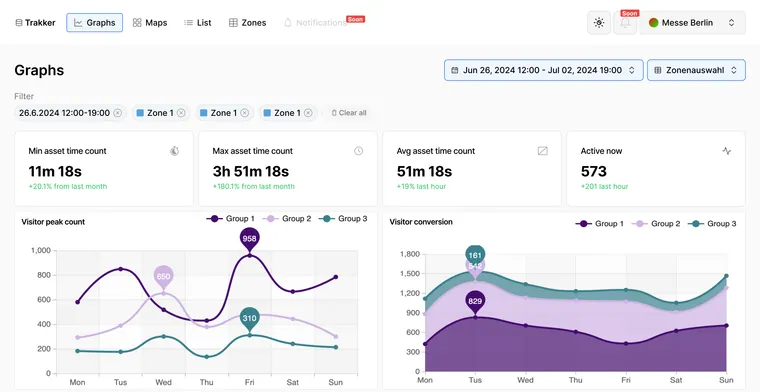Image resolution: width=760 pixels, height=392 pixels.
Task: Click the four-squares icon in Maps tab
Action: [x=137, y=23]
